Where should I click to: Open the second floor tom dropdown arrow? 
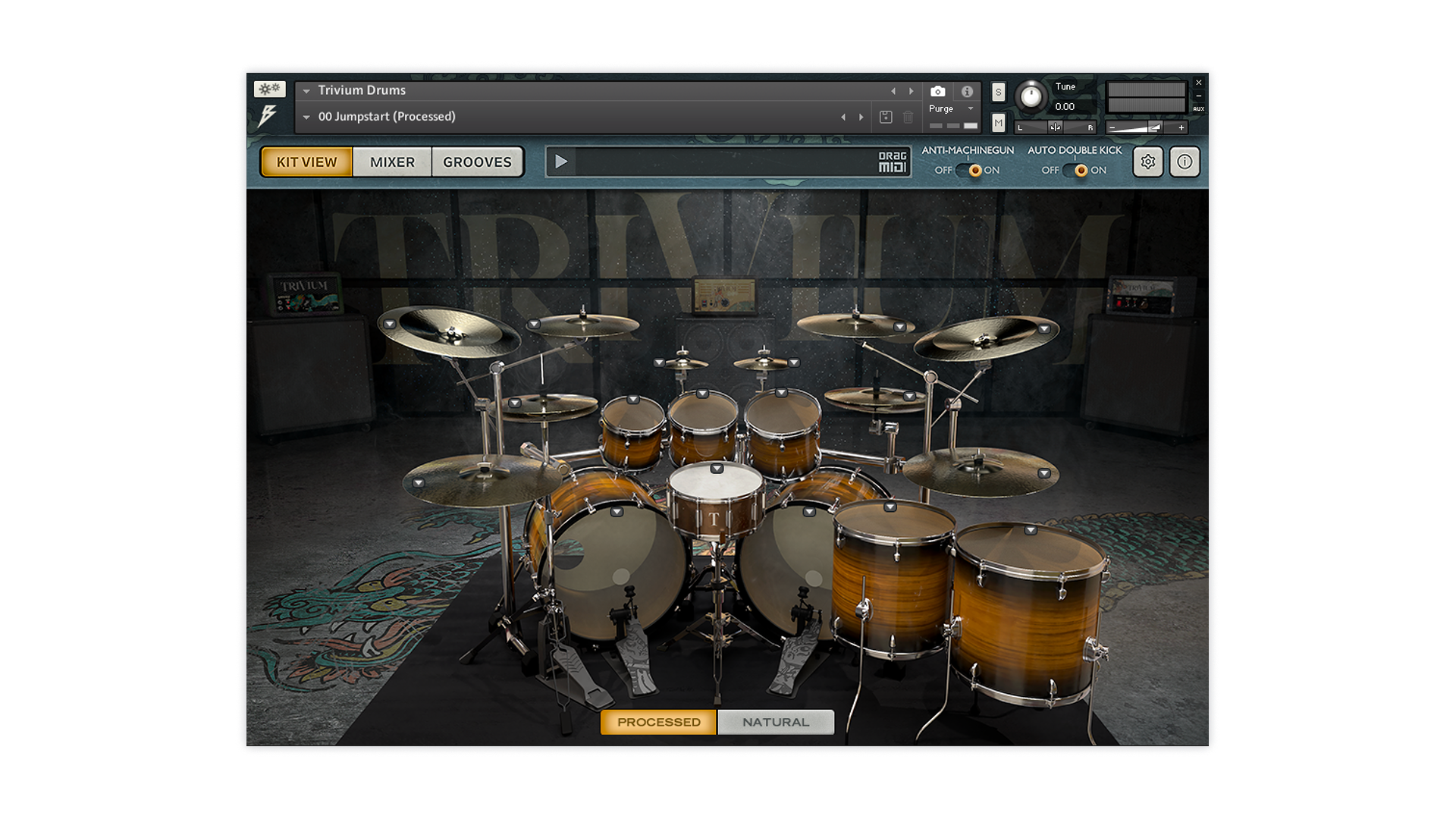coord(1030,530)
